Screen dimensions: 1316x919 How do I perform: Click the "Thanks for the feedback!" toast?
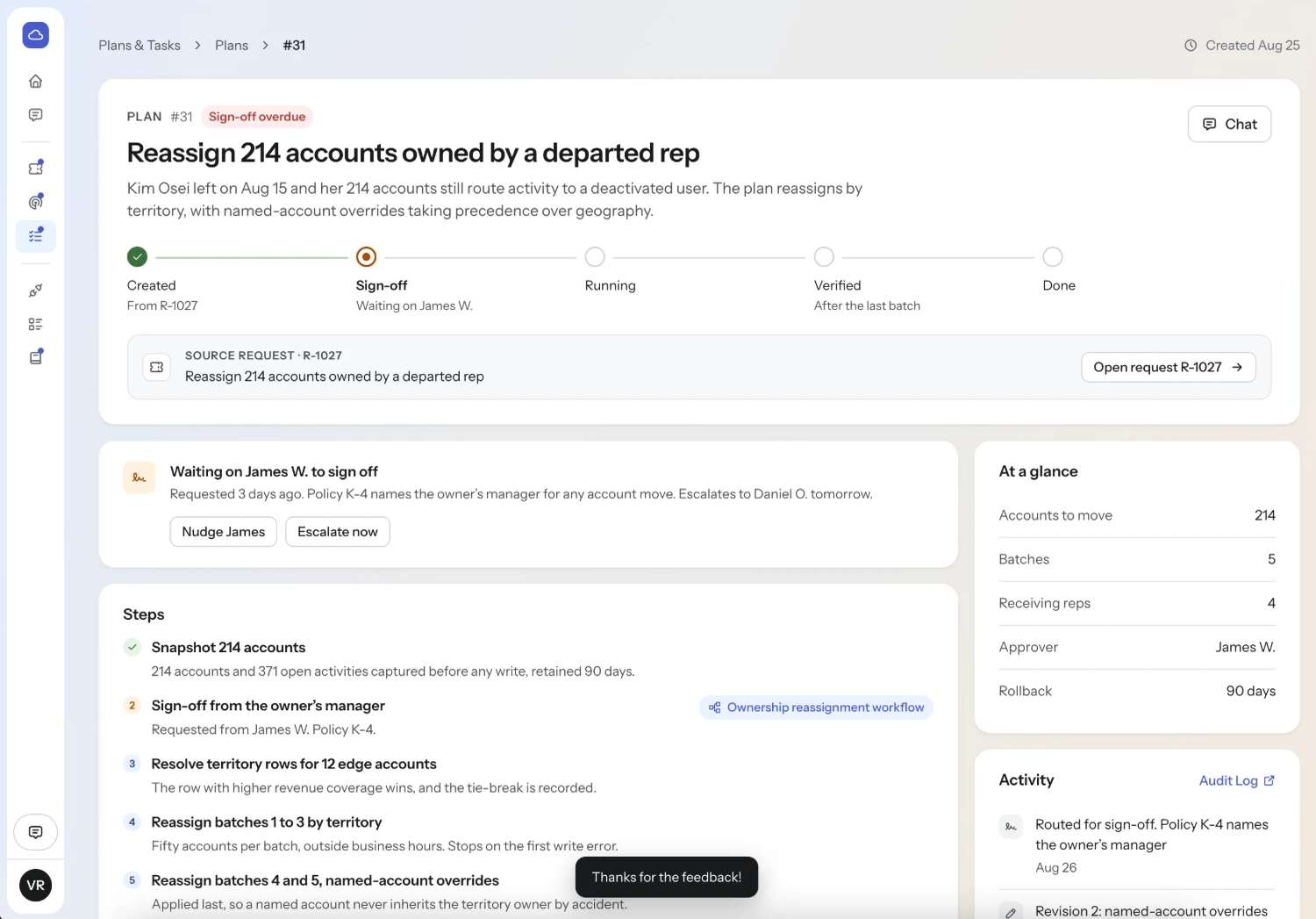pos(667,877)
